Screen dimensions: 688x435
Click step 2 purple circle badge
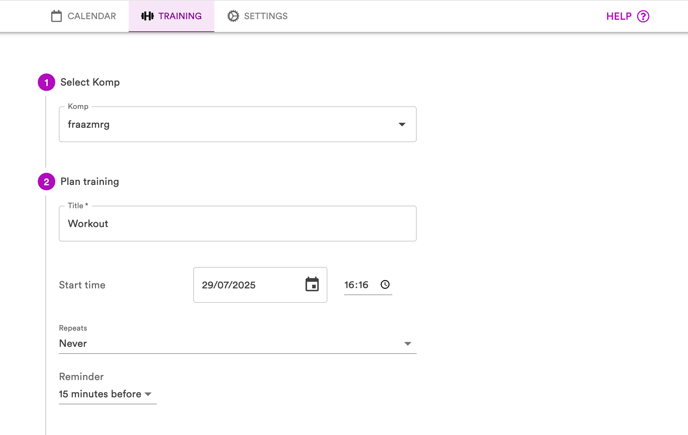(47, 181)
